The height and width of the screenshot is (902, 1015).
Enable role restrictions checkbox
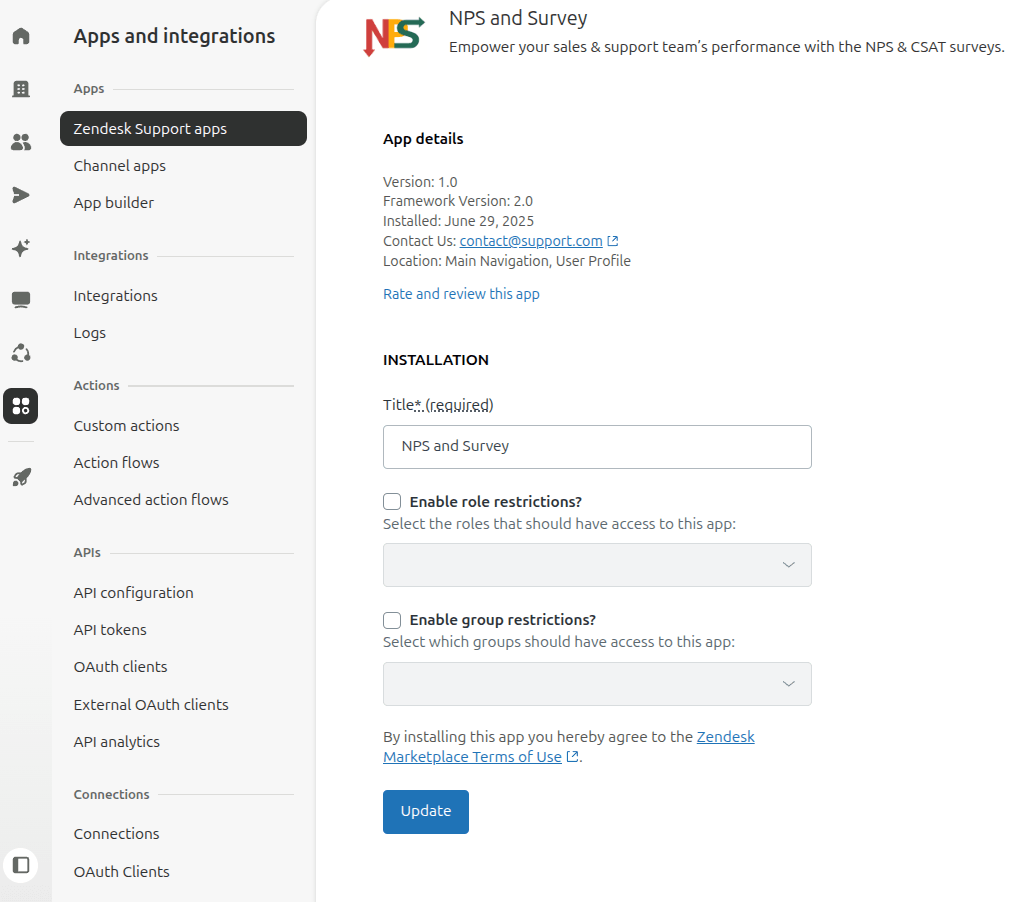392,502
